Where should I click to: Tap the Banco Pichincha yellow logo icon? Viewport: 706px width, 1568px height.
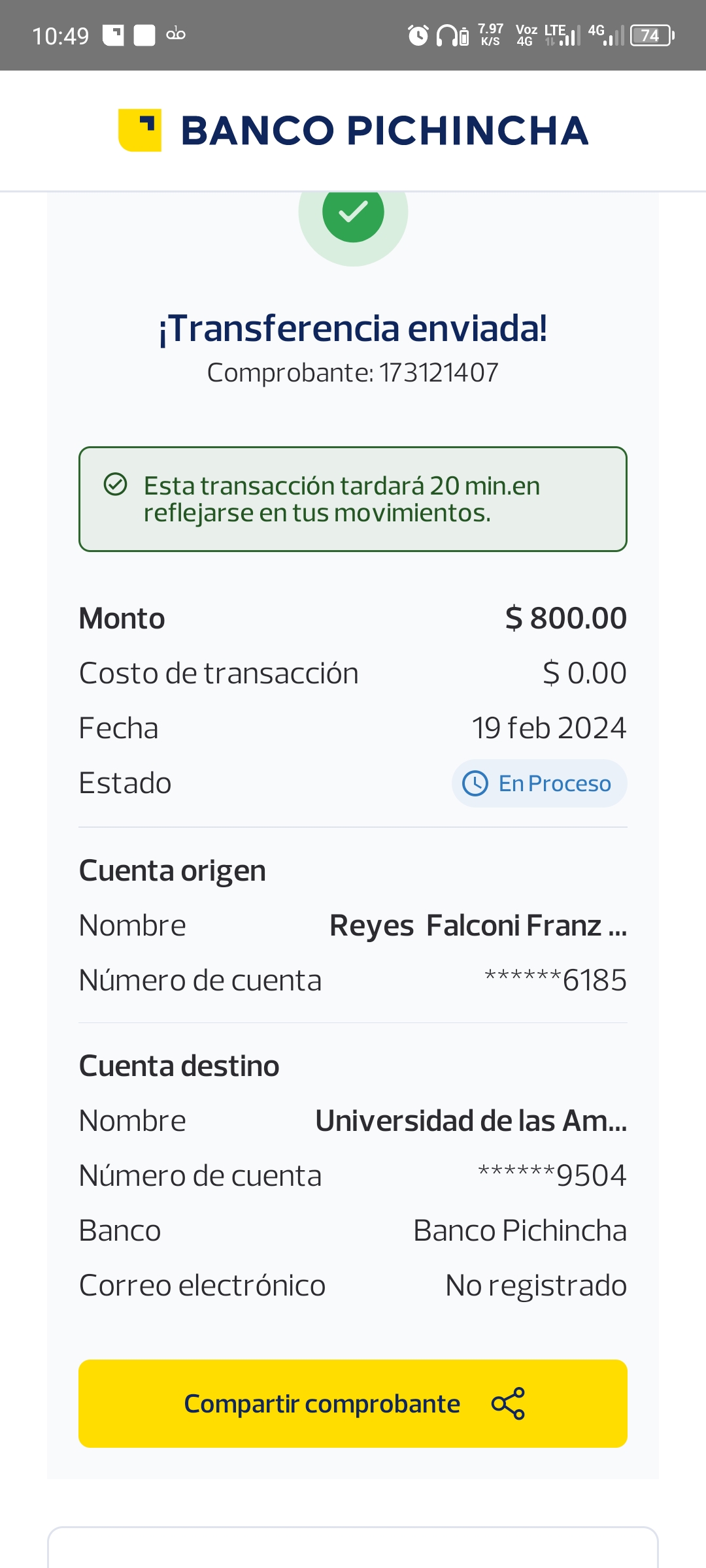(139, 130)
